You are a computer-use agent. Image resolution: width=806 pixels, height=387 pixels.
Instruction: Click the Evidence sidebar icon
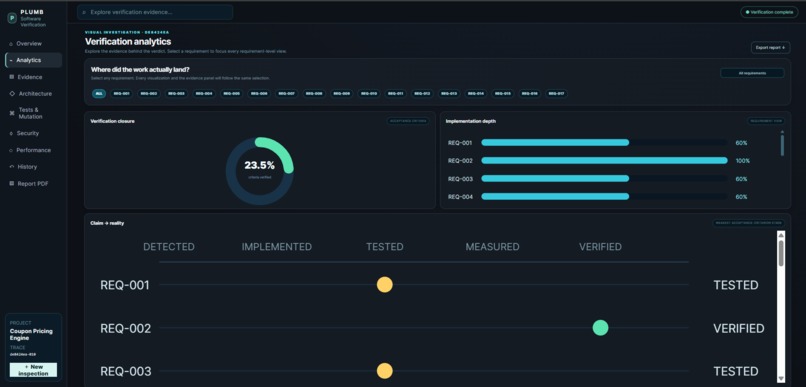point(12,77)
